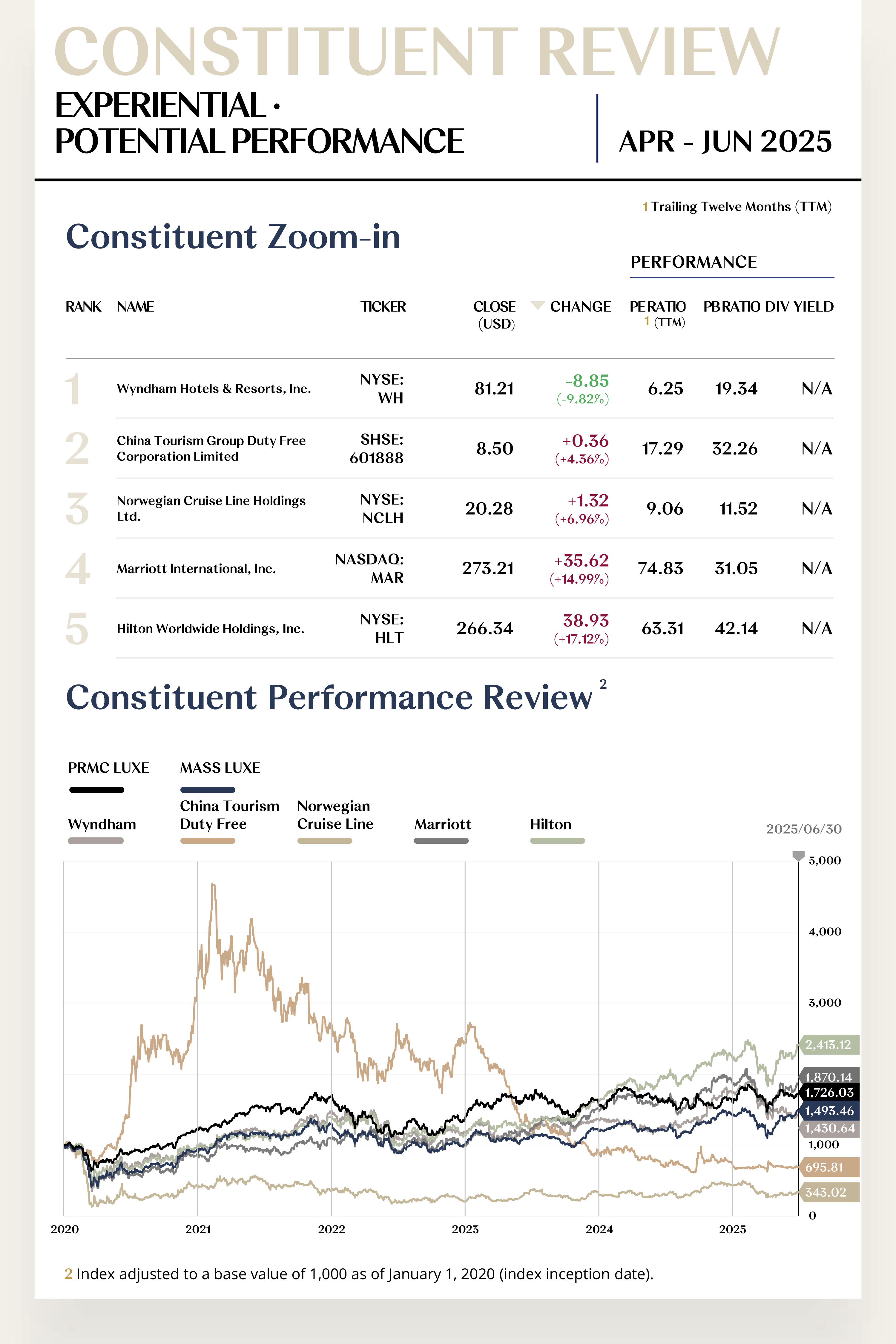Toggle the PRMC LUXE black legend line

(x=96, y=790)
